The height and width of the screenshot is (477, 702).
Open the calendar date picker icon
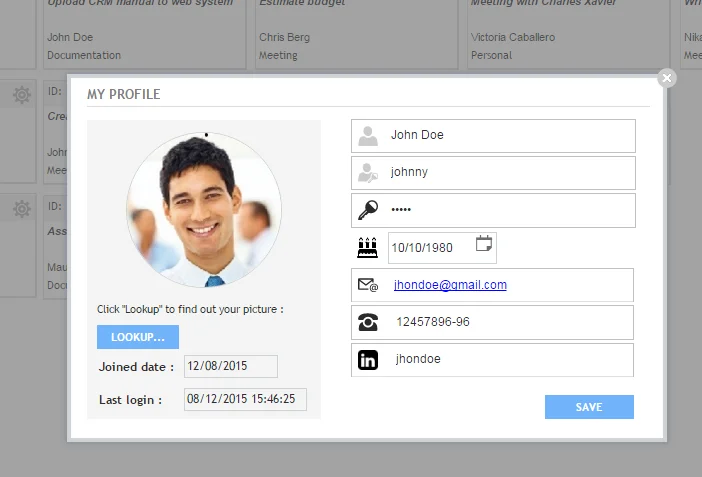[484, 244]
